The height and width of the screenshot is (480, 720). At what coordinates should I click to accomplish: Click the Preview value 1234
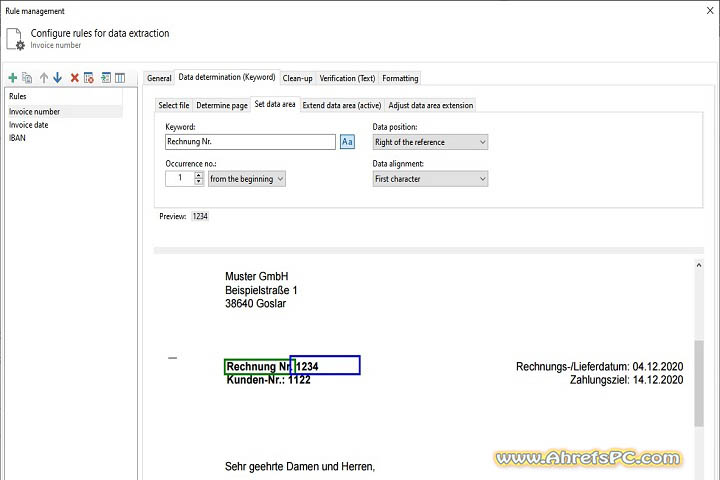(x=200, y=216)
